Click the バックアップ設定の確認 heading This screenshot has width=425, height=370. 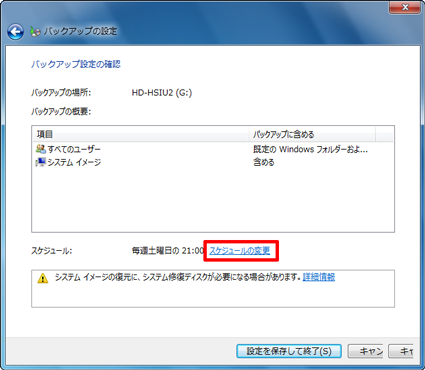tap(76, 64)
